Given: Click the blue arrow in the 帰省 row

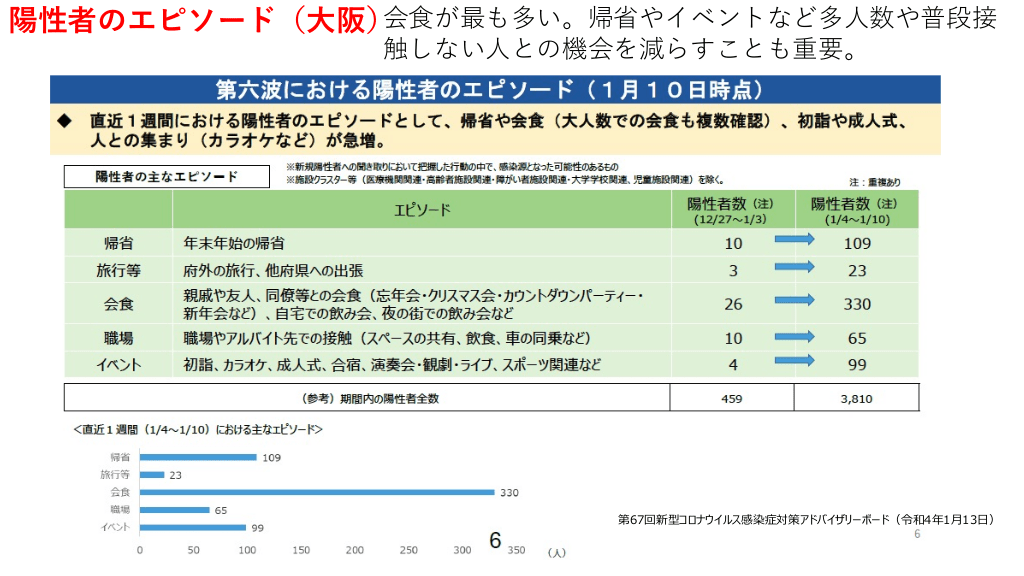Looking at the screenshot, I should point(796,241).
